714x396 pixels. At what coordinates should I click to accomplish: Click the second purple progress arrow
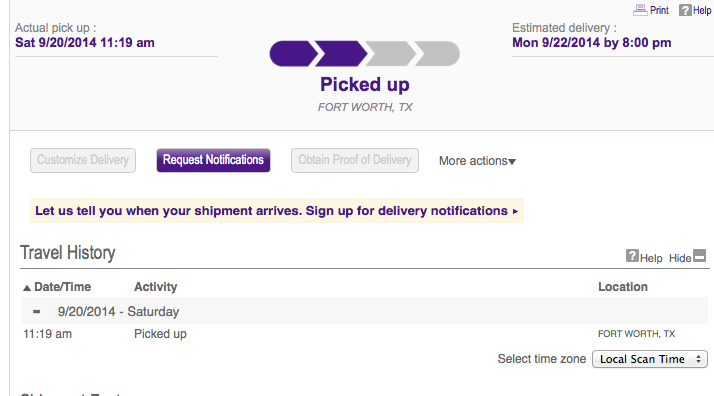point(341,54)
